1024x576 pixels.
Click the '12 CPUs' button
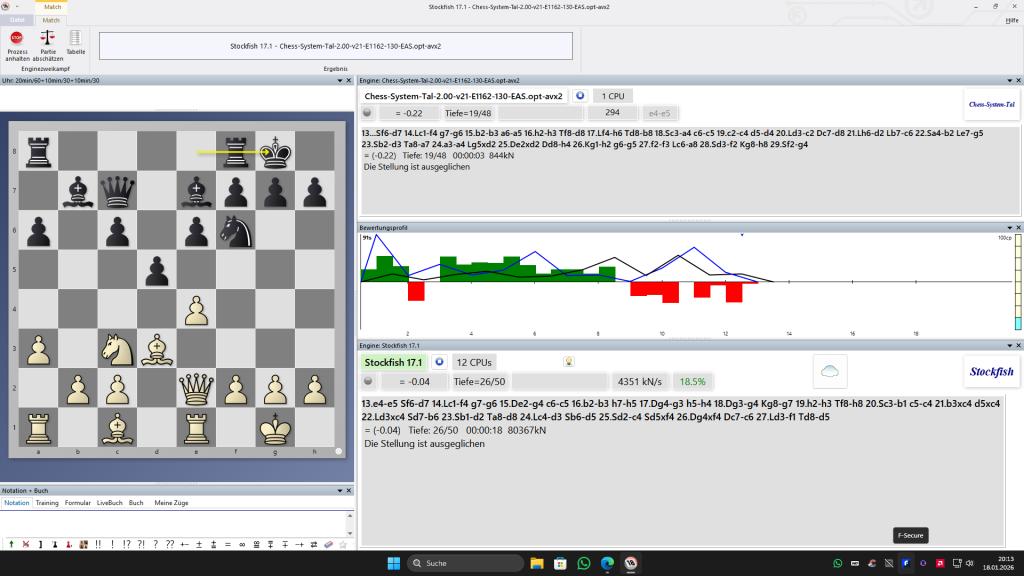[475, 362]
